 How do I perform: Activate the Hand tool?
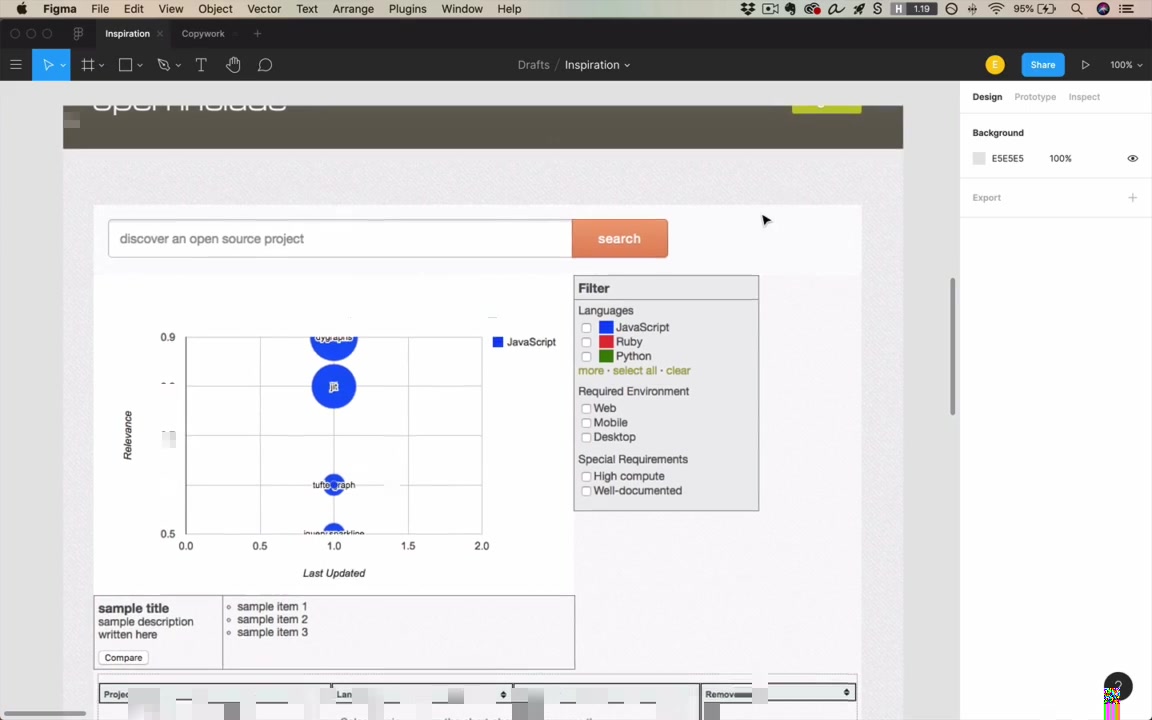click(233, 65)
